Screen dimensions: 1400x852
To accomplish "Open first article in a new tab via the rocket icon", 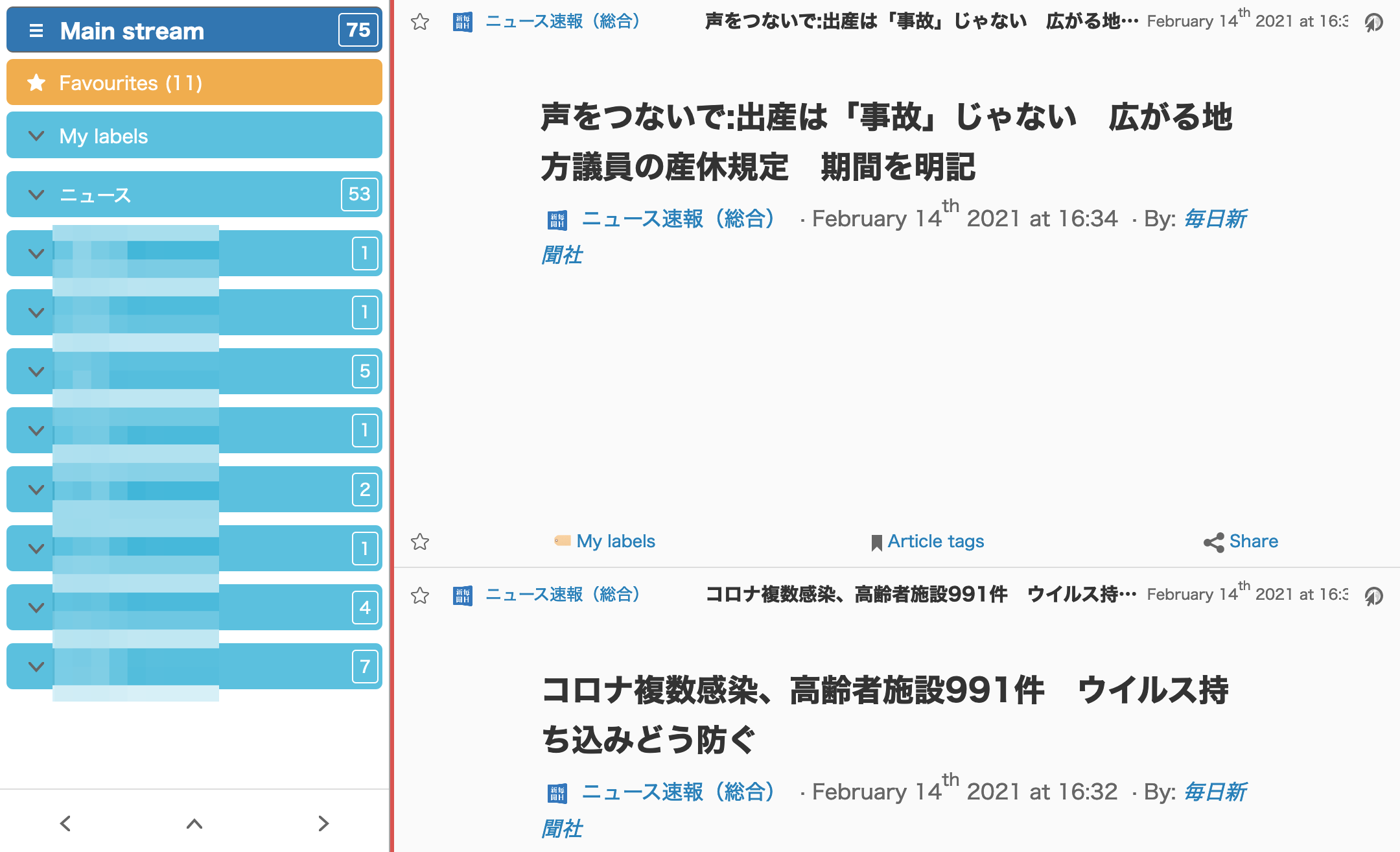I will tap(1373, 23).
